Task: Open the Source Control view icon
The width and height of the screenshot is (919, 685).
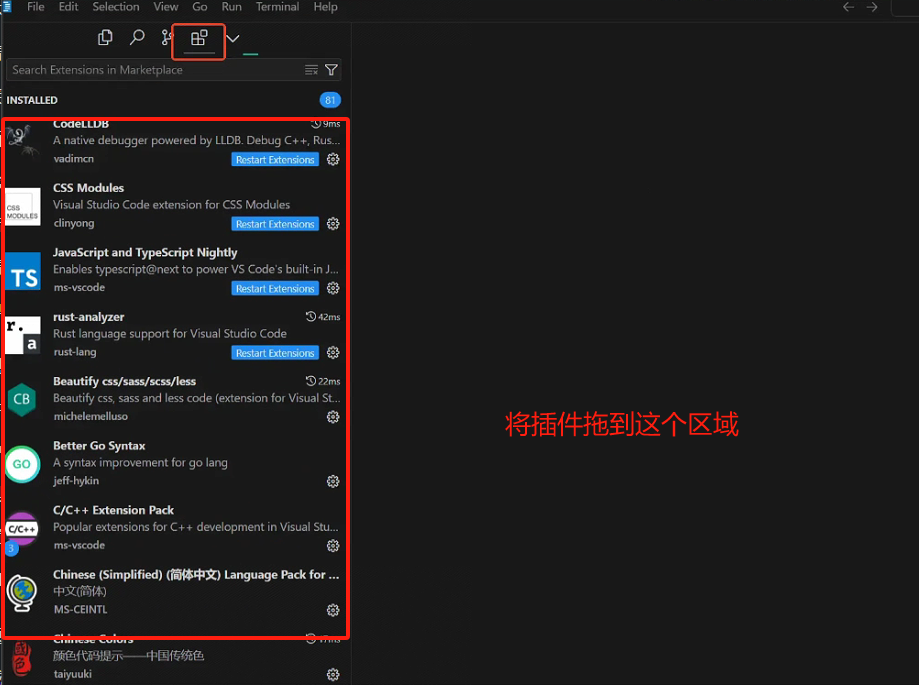Action: 166,38
